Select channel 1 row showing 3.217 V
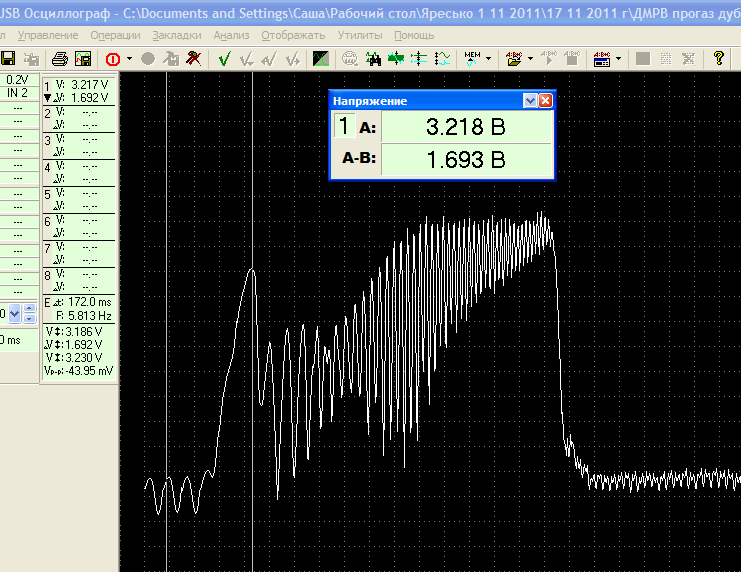This screenshot has height=572, width=741. pos(79,91)
